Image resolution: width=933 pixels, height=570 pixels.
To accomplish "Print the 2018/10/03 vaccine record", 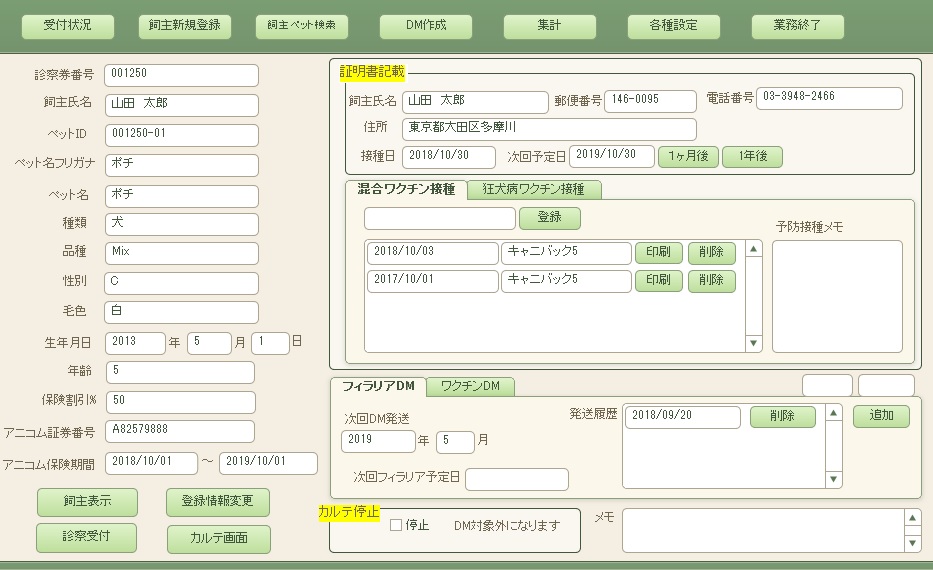I will coord(659,253).
